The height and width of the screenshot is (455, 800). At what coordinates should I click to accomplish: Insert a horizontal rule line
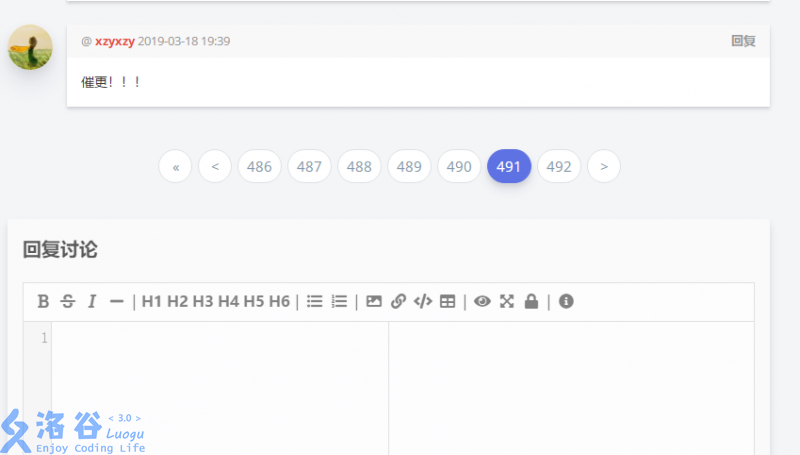pyautogui.click(x=116, y=301)
